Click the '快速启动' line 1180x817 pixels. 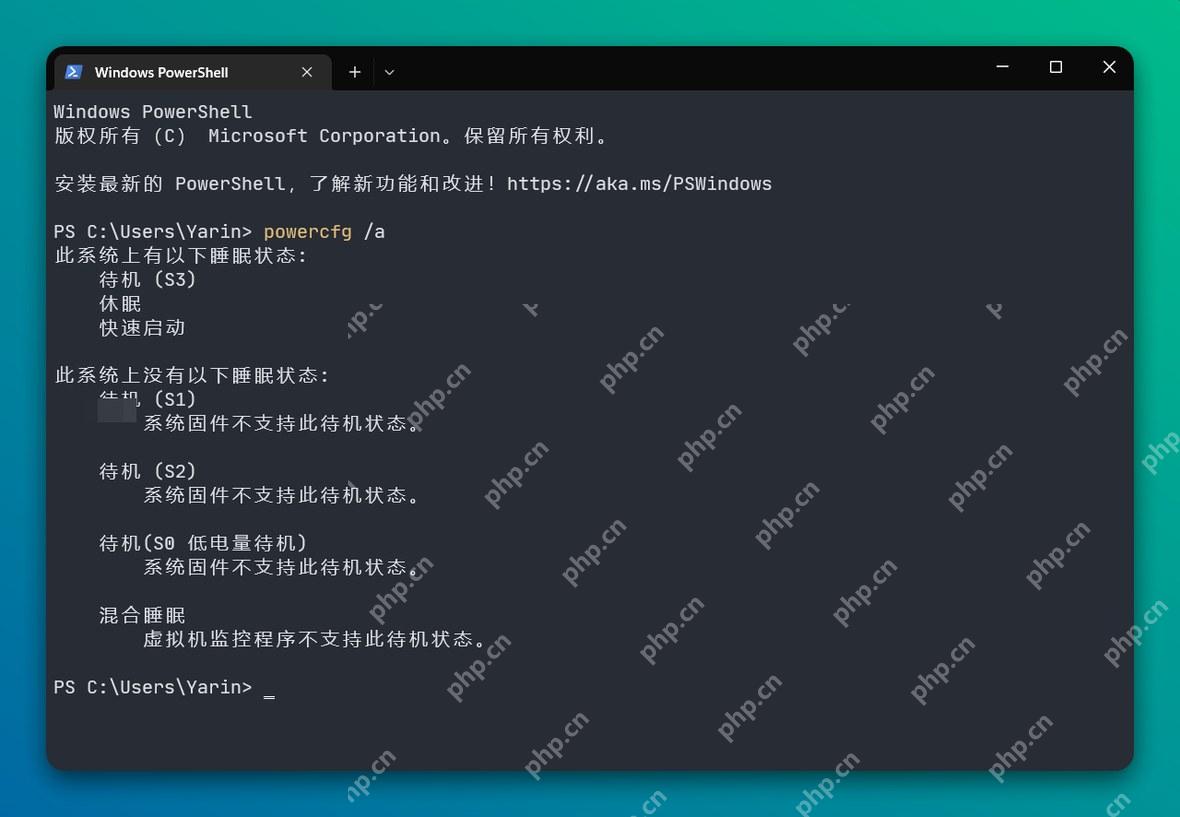(x=142, y=328)
